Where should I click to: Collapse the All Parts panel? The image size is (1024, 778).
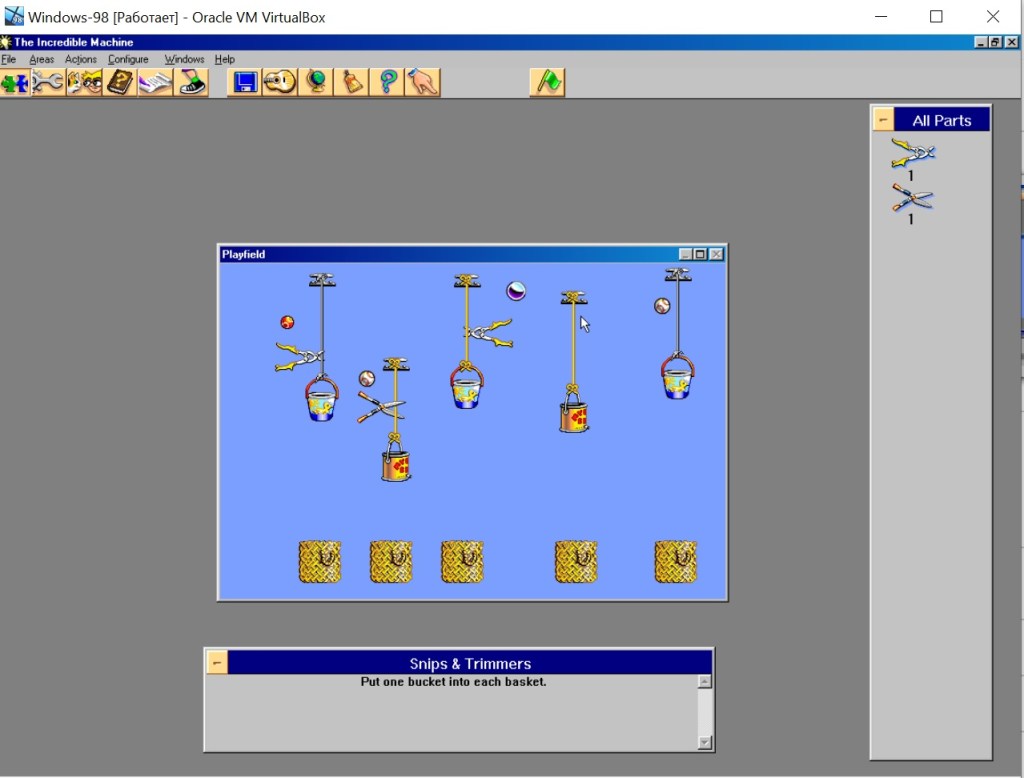[x=883, y=120]
